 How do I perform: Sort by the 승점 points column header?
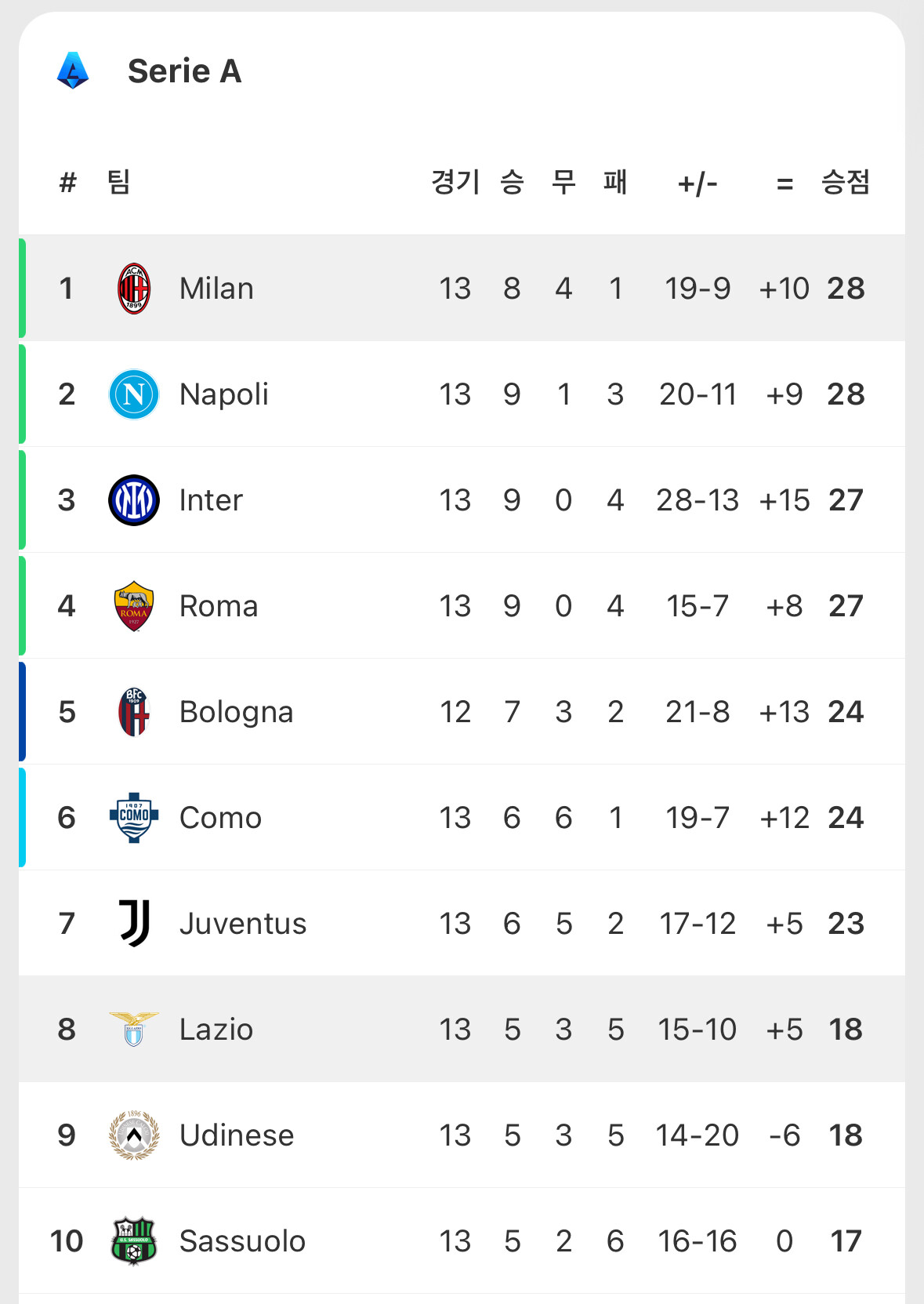click(845, 183)
